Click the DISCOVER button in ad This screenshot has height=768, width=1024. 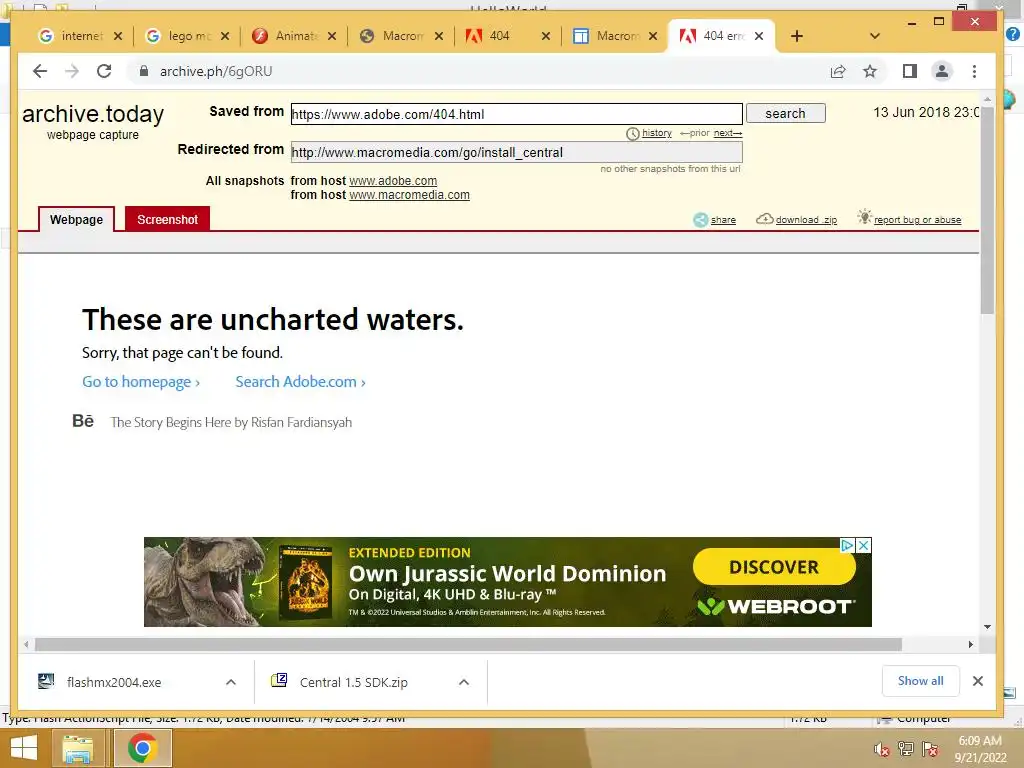tap(774, 567)
